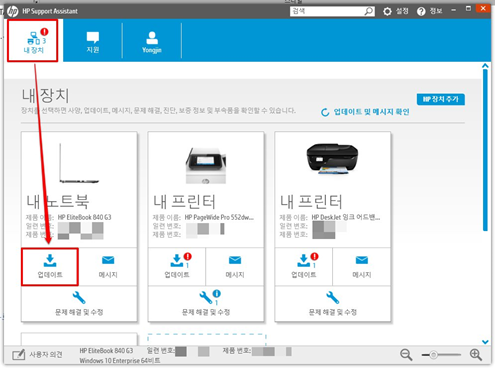495x368 pixels.
Task: Click the scroll down arrow
Action: 485,342
